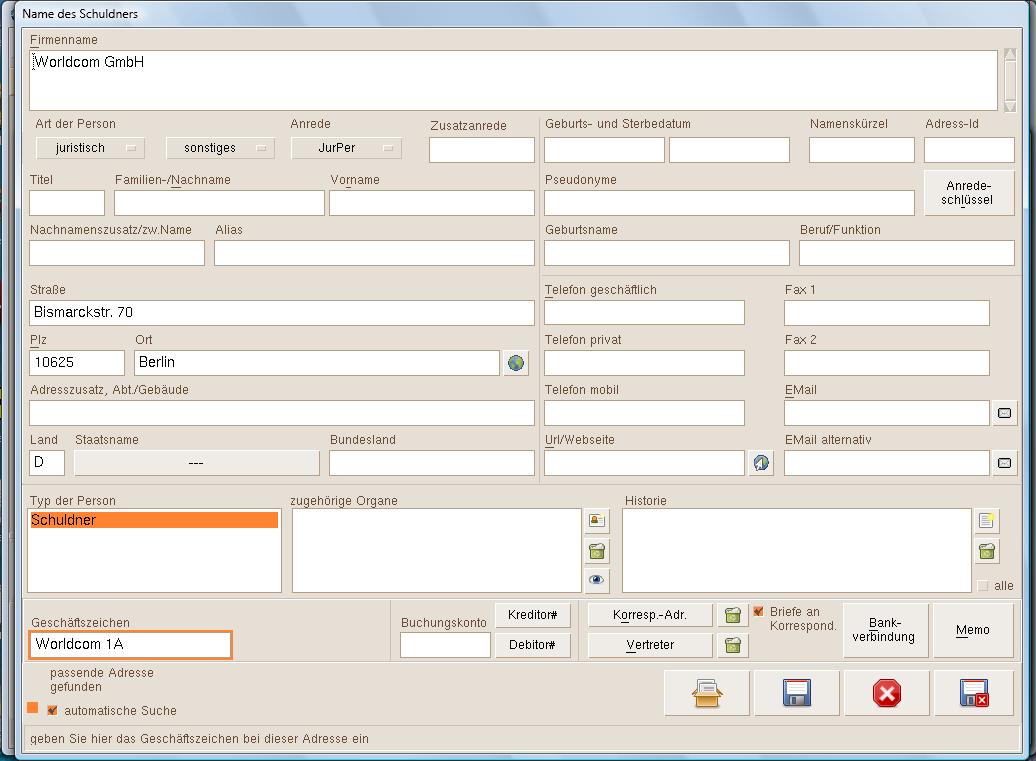Open the Url/Webseite browser icon
The image size is (1036, 761).
761,463
